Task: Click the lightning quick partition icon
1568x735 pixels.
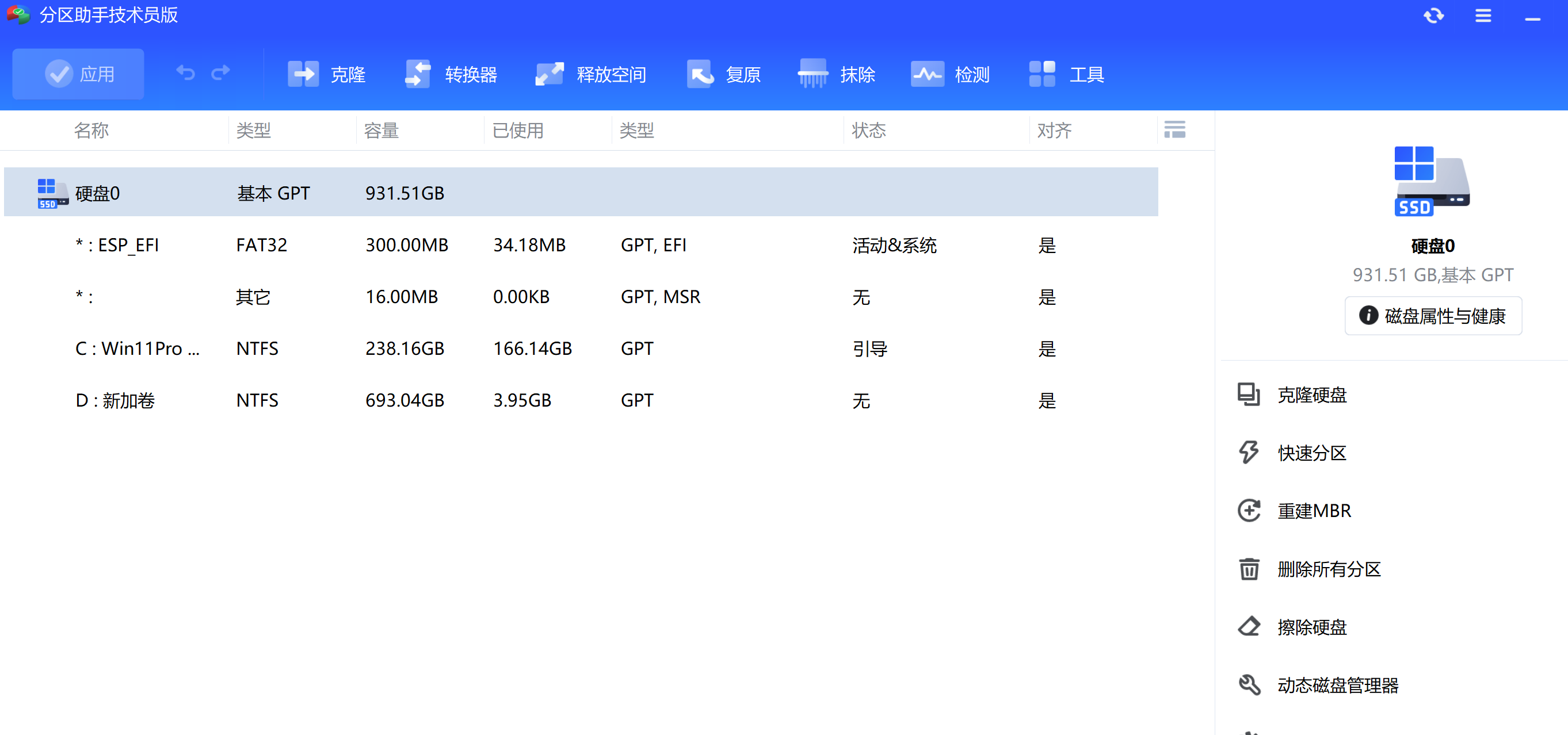Action: (1249, 452)
